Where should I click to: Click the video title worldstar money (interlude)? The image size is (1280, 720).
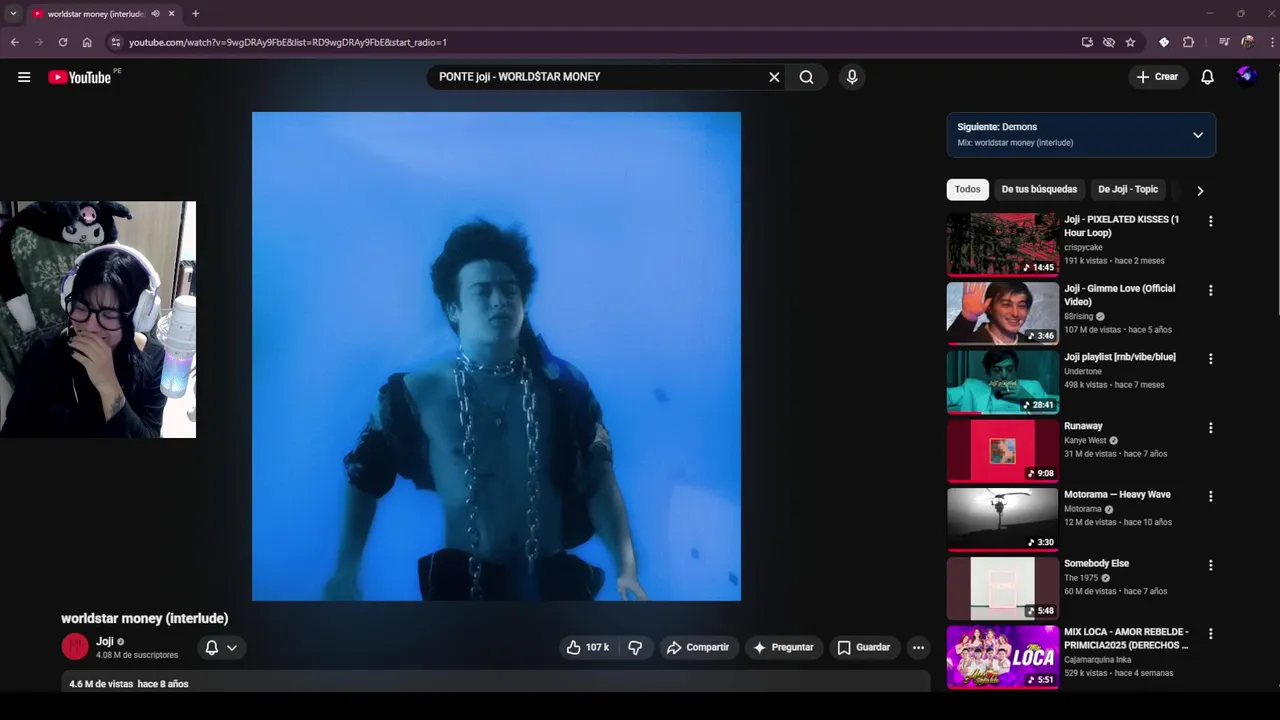pyautogui.click(x=145, y=618)
